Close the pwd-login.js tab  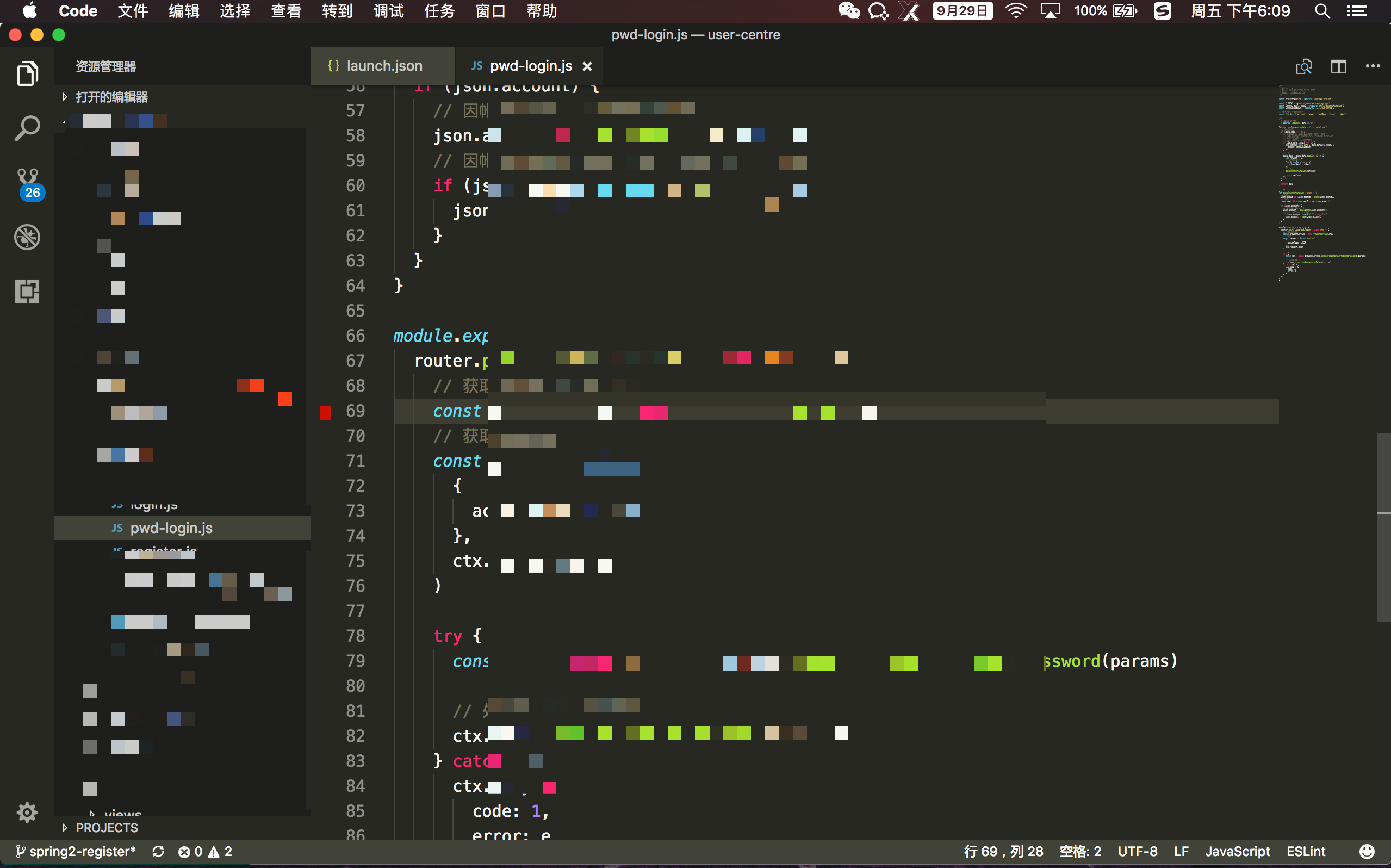click(x=587, y=66)
